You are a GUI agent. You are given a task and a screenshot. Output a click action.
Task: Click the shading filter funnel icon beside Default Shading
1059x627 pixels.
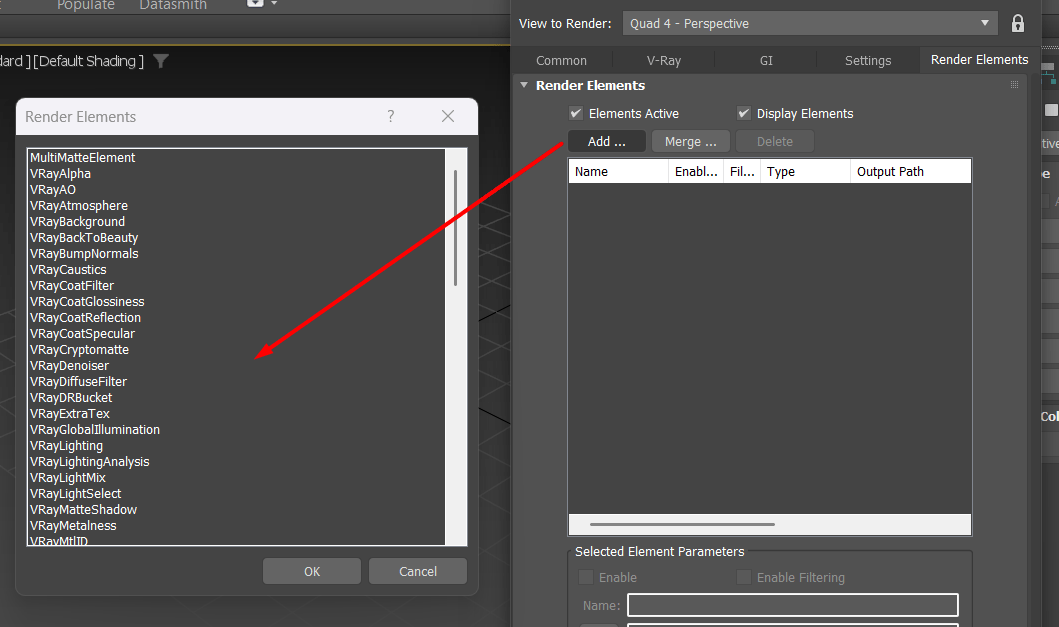160,61
